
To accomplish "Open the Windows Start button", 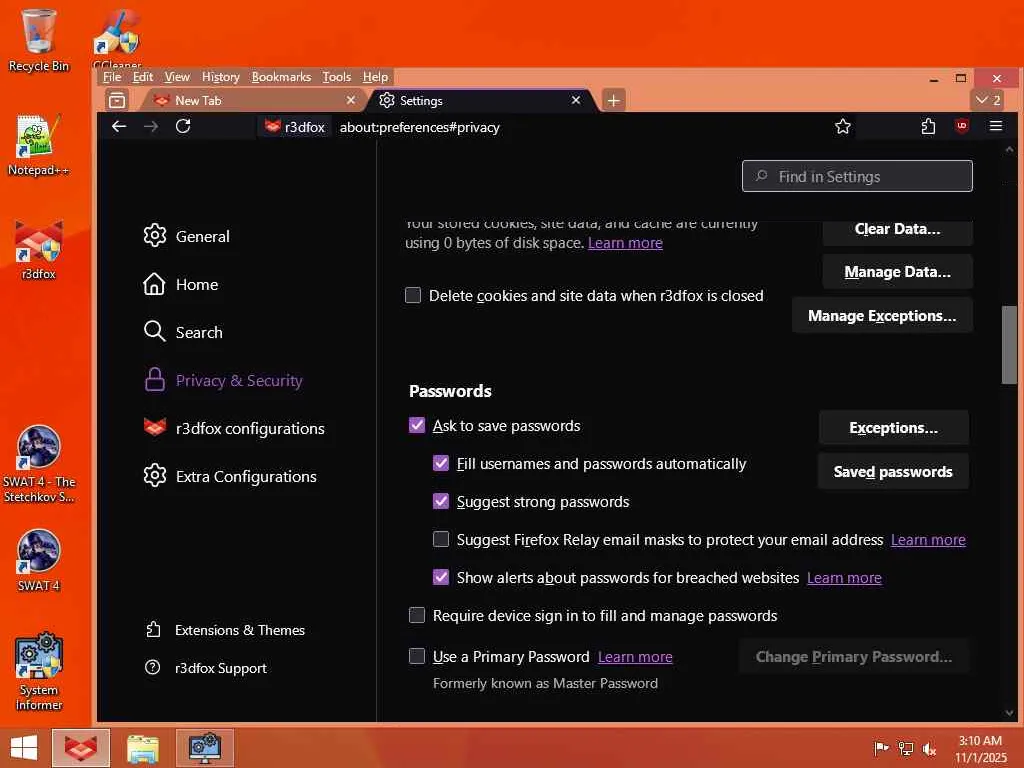I will (x=24, y=748).
